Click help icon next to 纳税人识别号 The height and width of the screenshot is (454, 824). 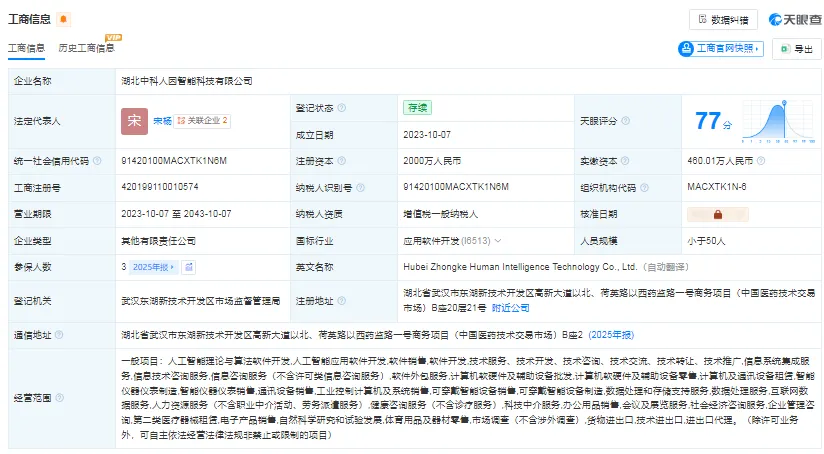point(360,188)
